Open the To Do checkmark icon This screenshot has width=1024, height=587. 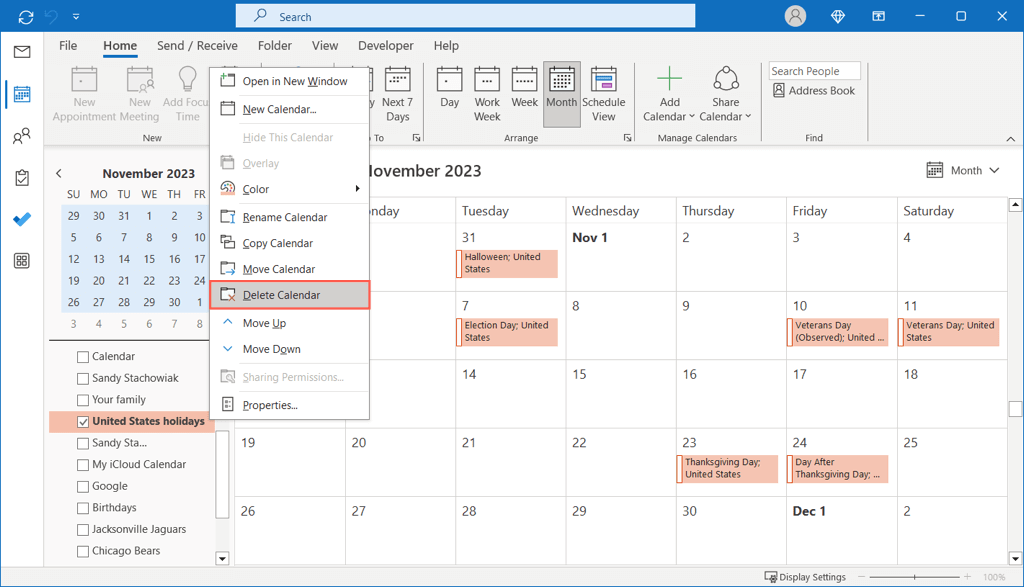[x=22, y=219]
